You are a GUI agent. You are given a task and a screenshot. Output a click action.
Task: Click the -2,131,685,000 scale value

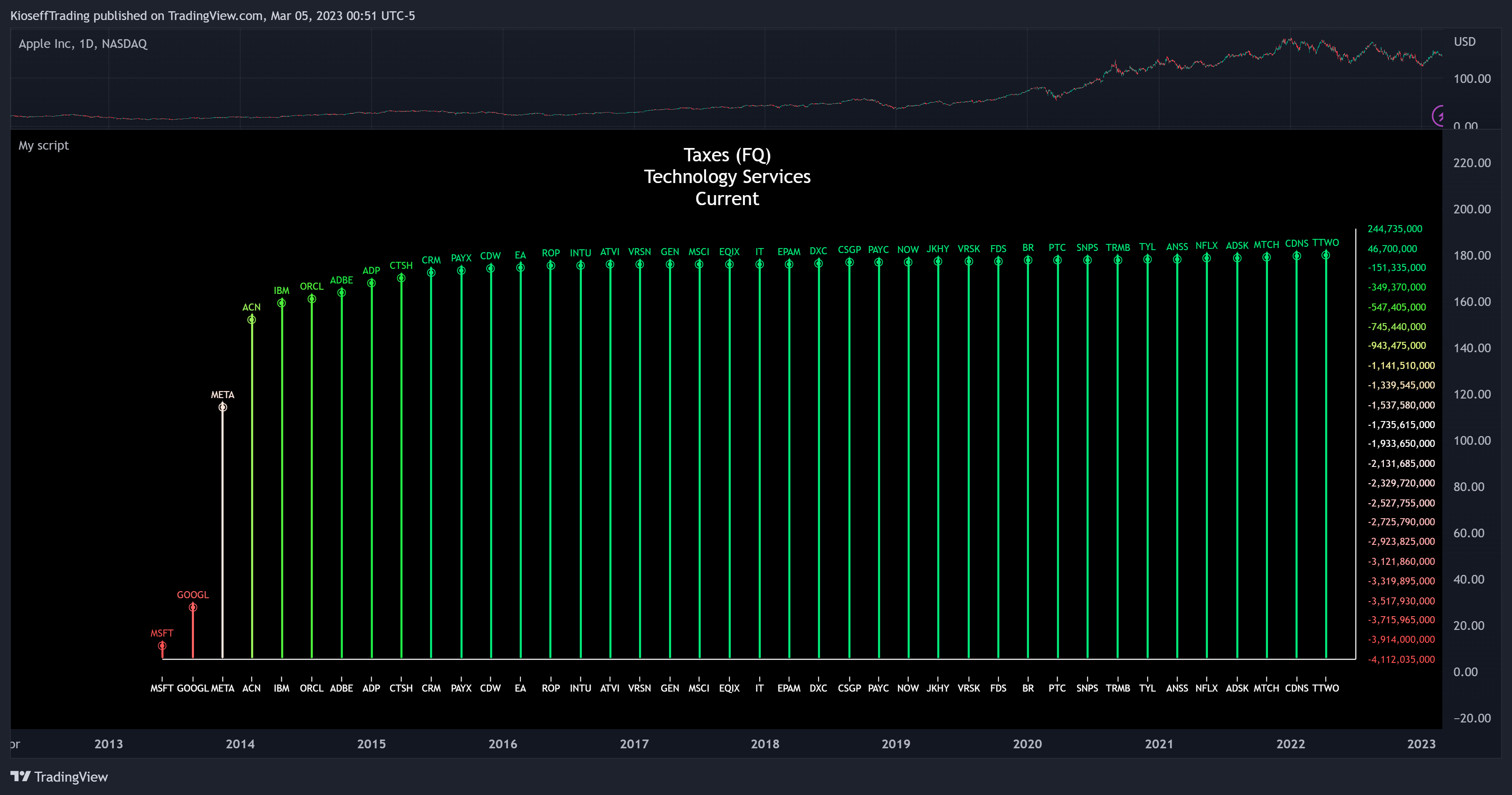tap(1401, 464)
